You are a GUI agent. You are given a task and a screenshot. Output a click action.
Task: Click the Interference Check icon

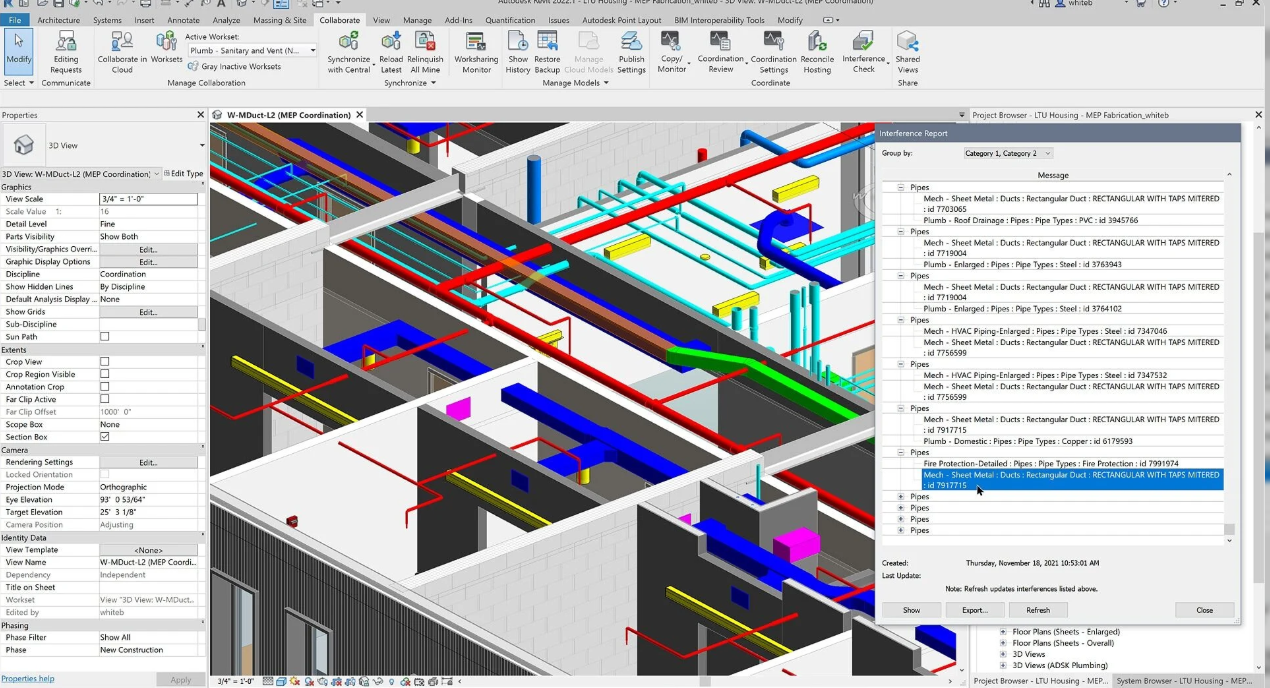coord(863,42)
